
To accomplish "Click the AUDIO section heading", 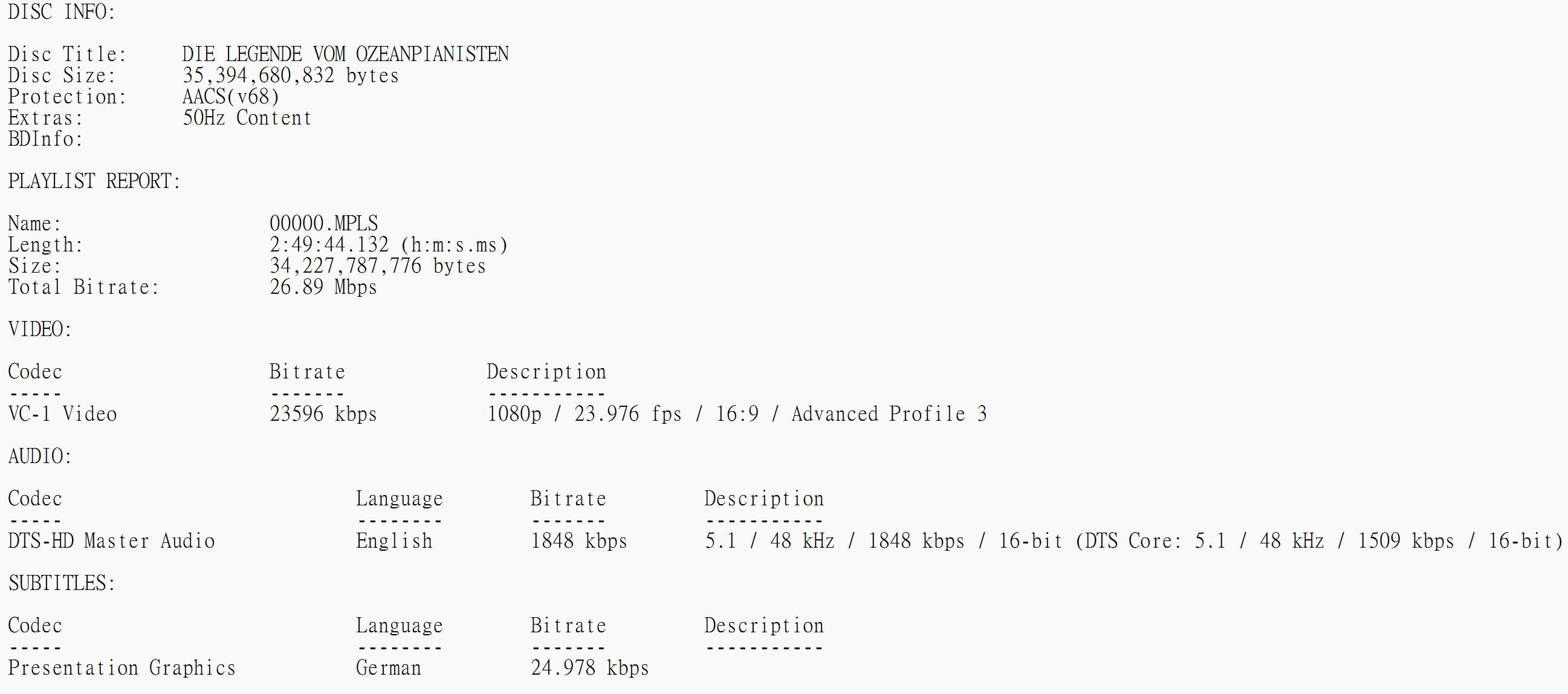I will [39, 456].
